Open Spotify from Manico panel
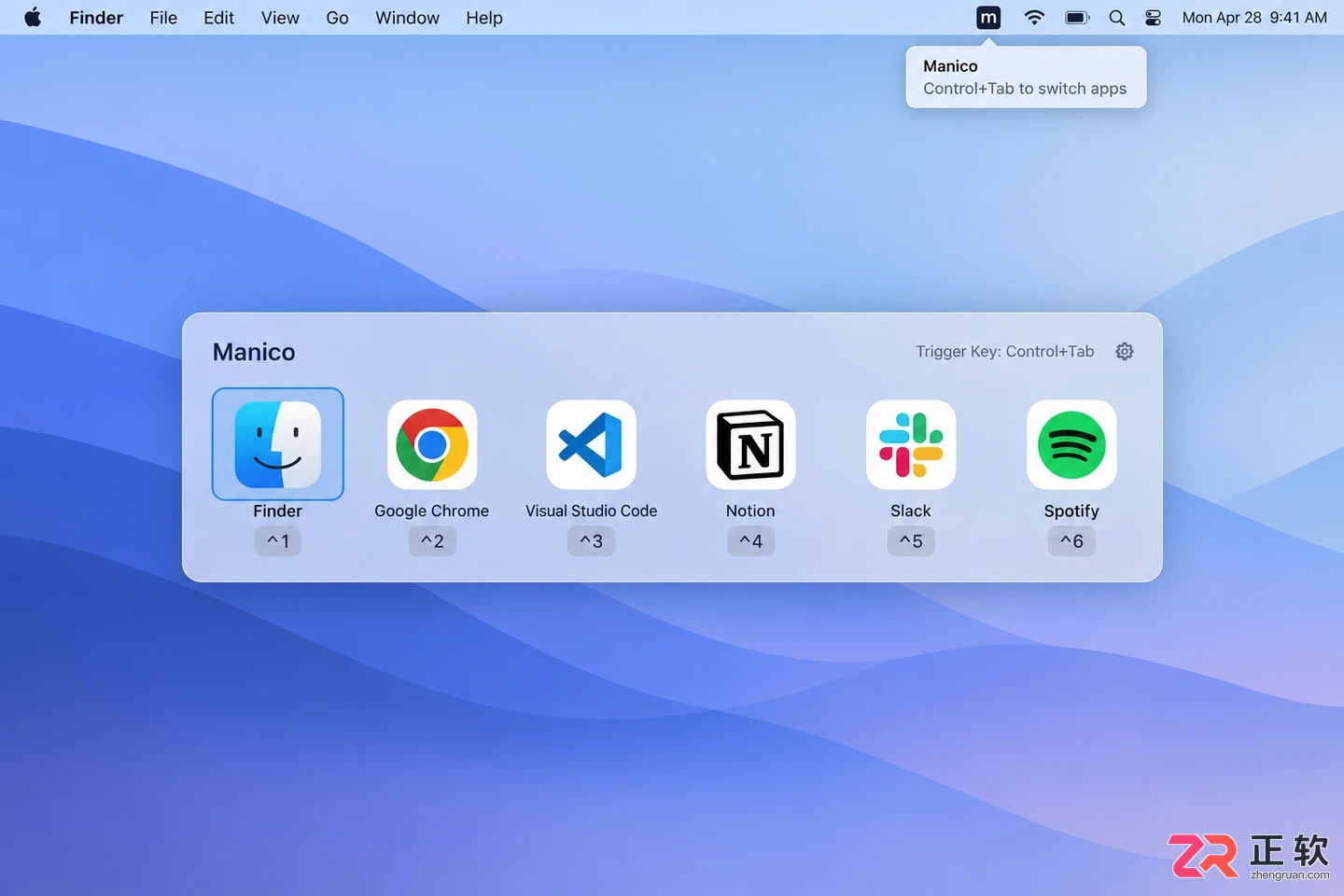This screenshot has width=1344, height=896. point(1071,444)
